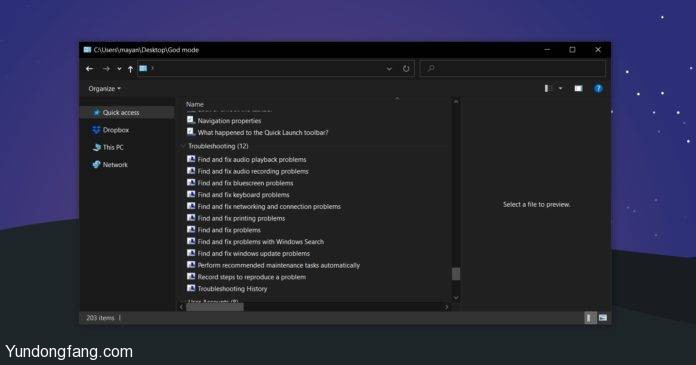Click icon beside keyboard problems

pos(191,194)
